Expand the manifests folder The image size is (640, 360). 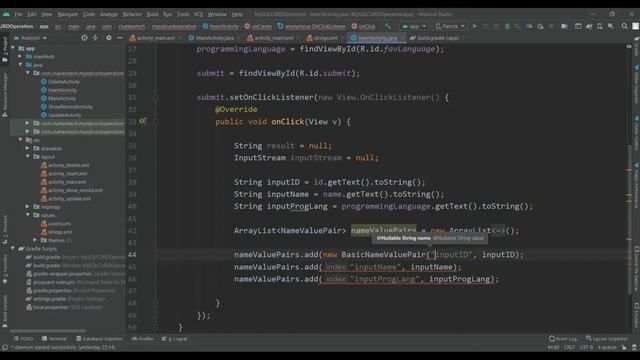point(20,56)
